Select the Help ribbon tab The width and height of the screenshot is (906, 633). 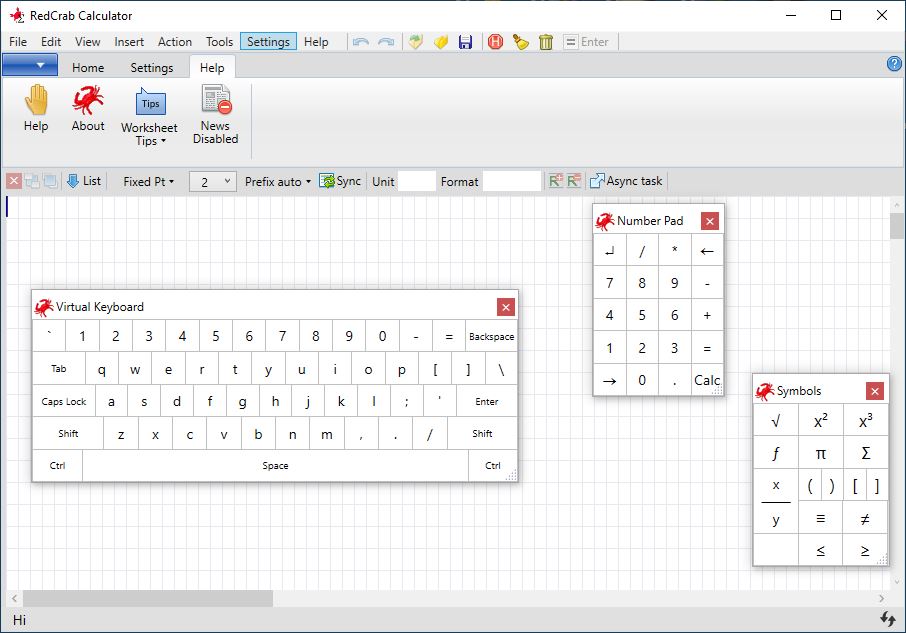point(212,68)
